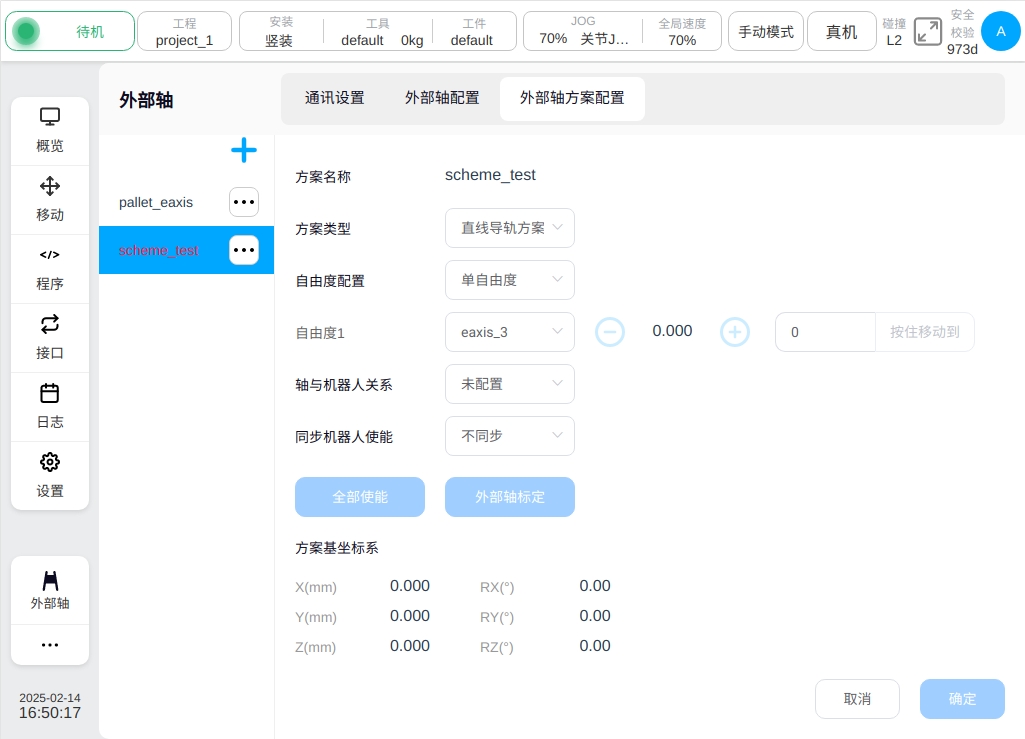Screen dimensions: 1025x739
Task: Open the 接口 interface page
Action: [x=50, y=338]
